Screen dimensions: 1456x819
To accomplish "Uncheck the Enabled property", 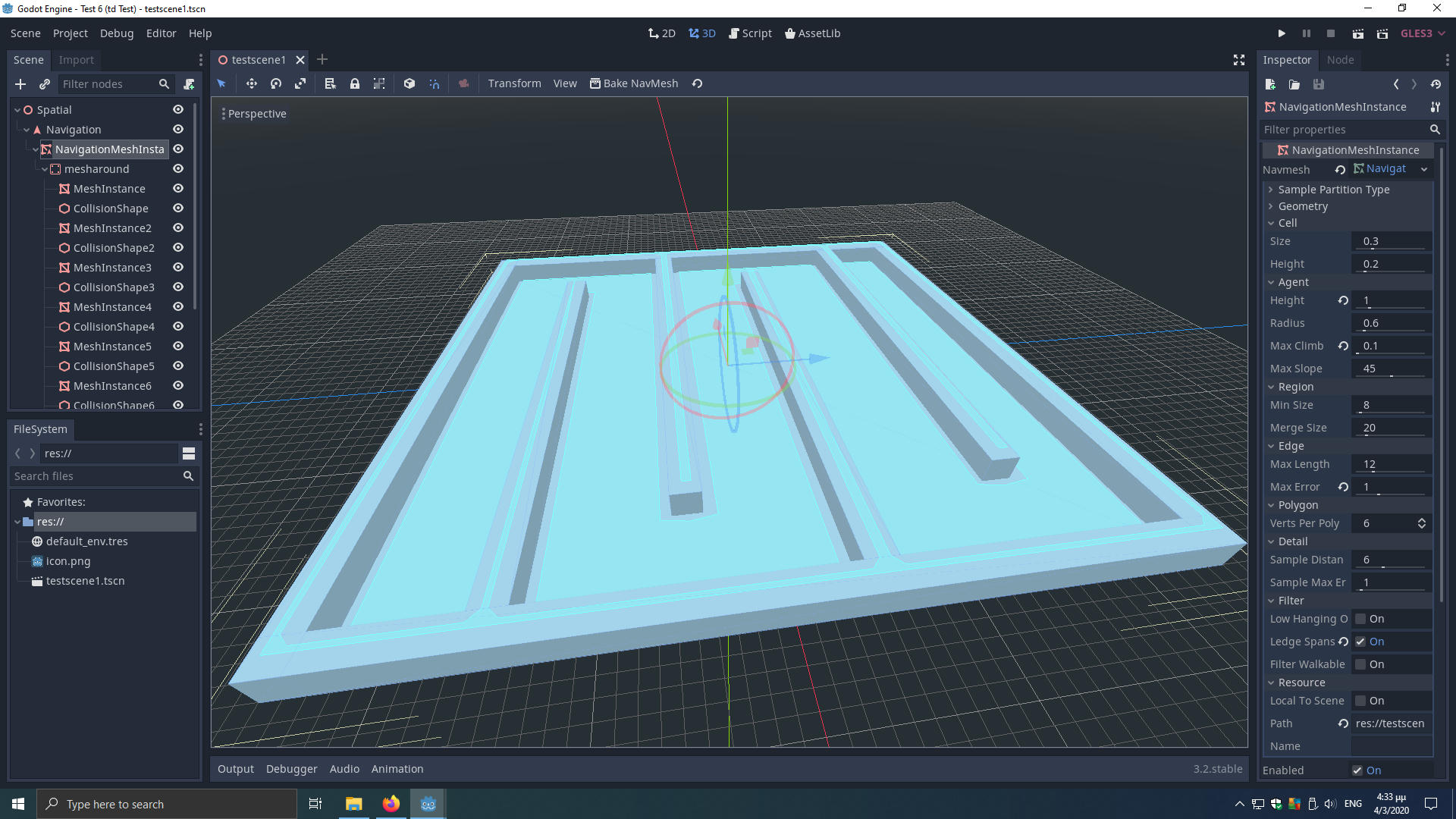I will (x=1357, y=770).
